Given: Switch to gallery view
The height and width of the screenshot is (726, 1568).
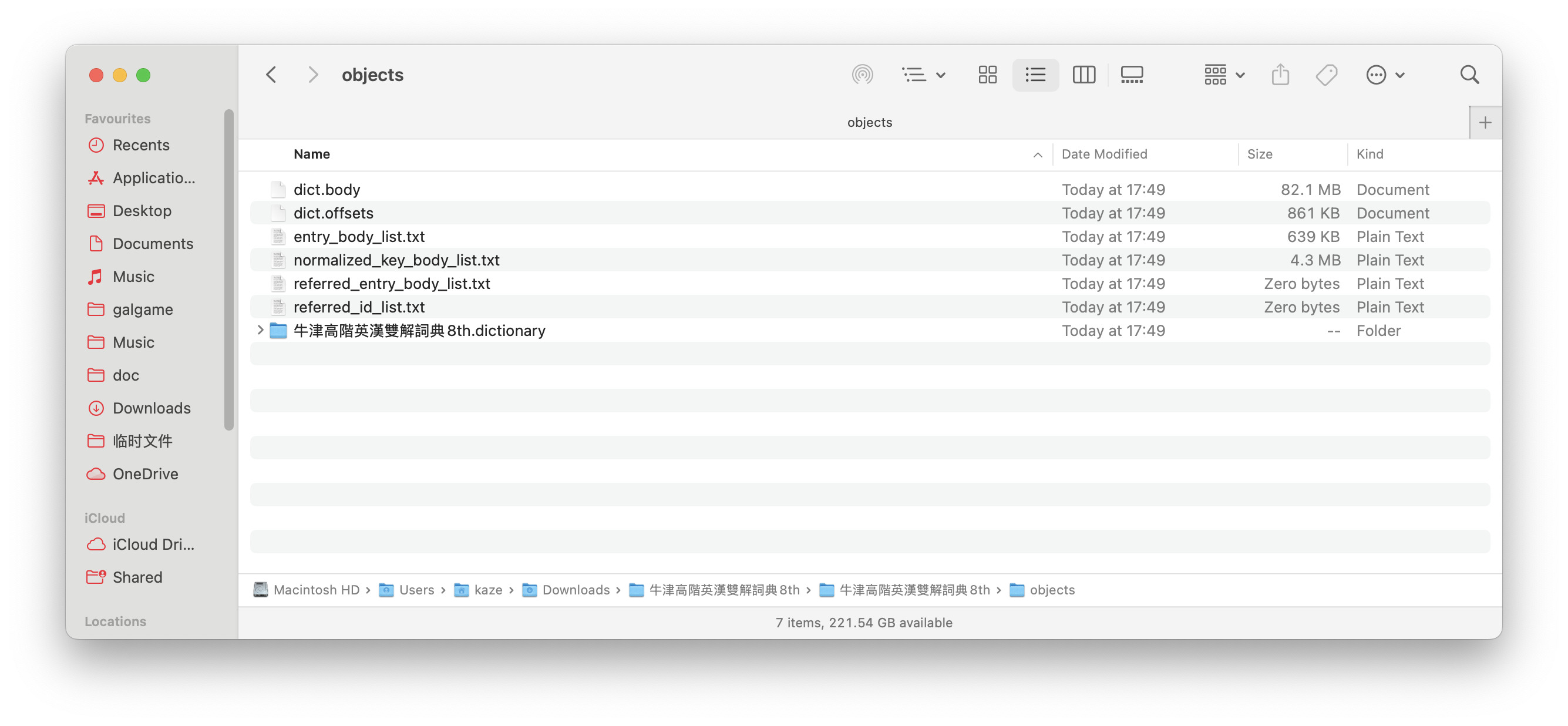Looking at the screenshot, I should (x=1132, y=75).
